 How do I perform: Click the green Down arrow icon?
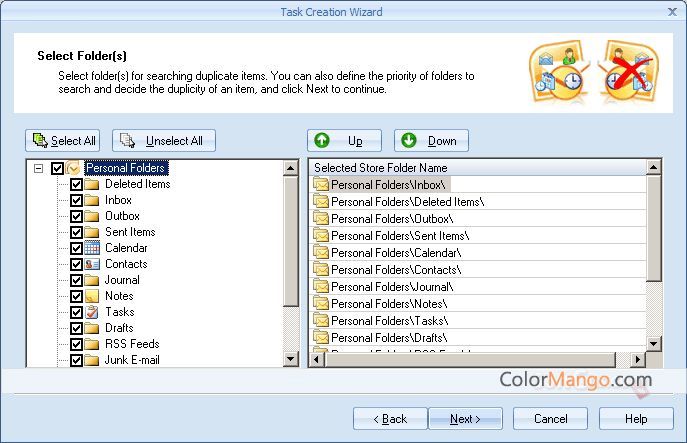[x=409, y=141]
